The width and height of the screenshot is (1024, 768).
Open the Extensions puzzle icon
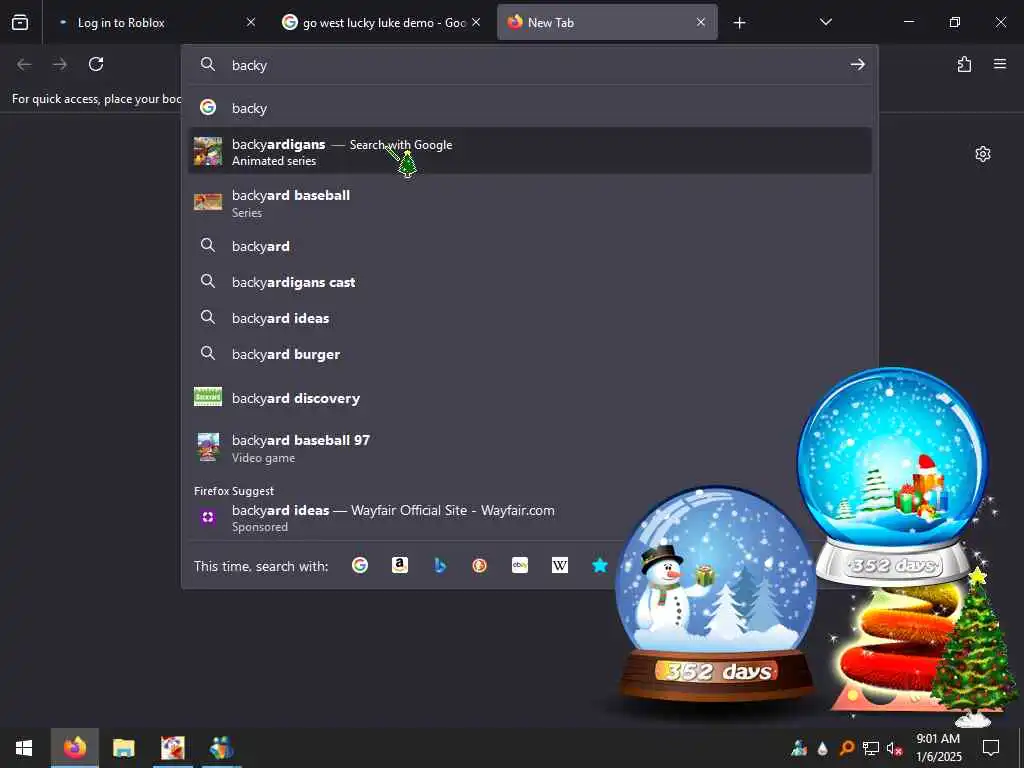(x=964, y=64)
